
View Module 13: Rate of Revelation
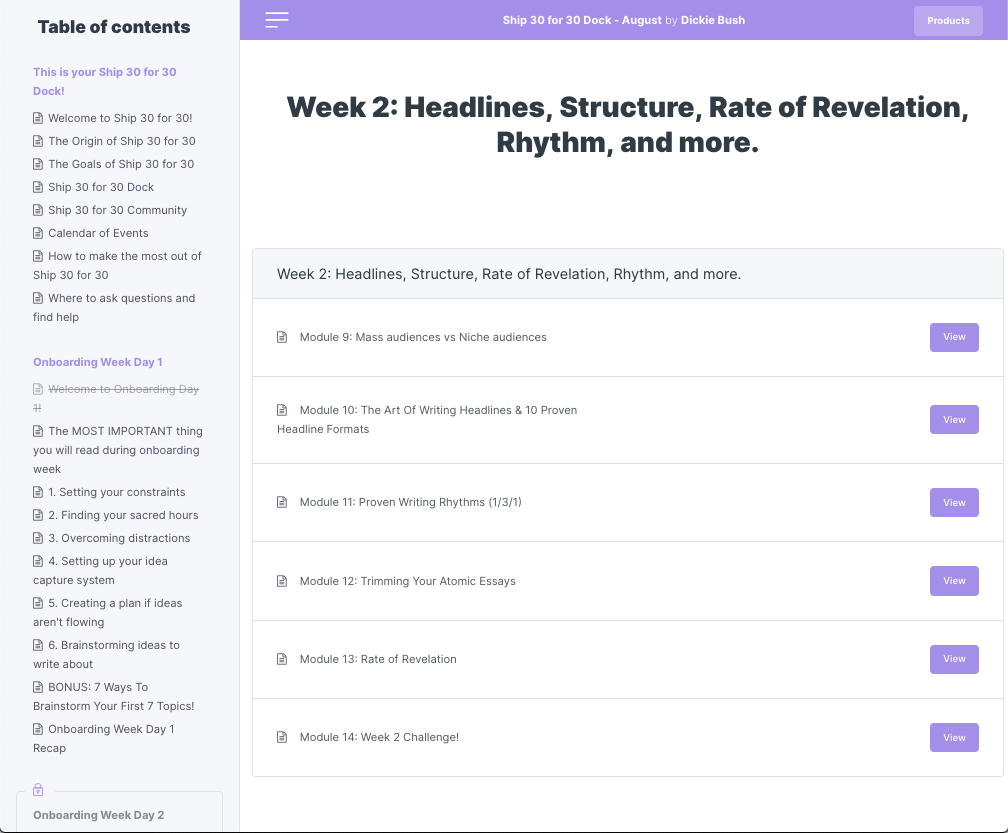(x=954, y=659)
